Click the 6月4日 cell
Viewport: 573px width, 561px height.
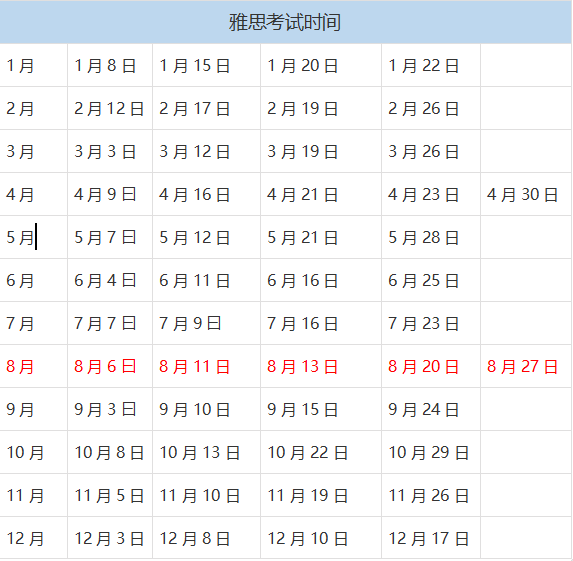click(110, 280)
